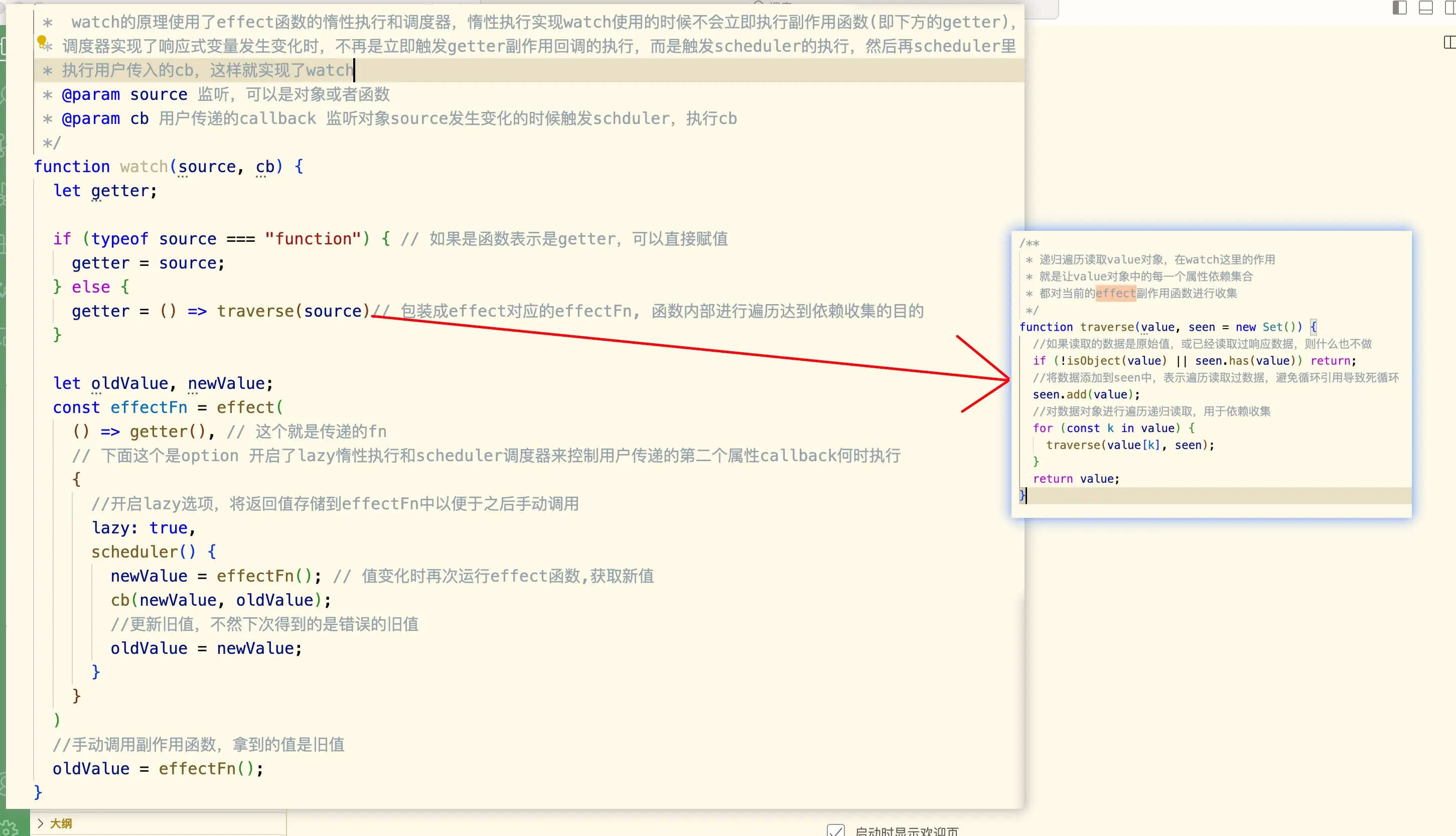Click the 'seen.has(value)) return;' line

pos(1194,361)
